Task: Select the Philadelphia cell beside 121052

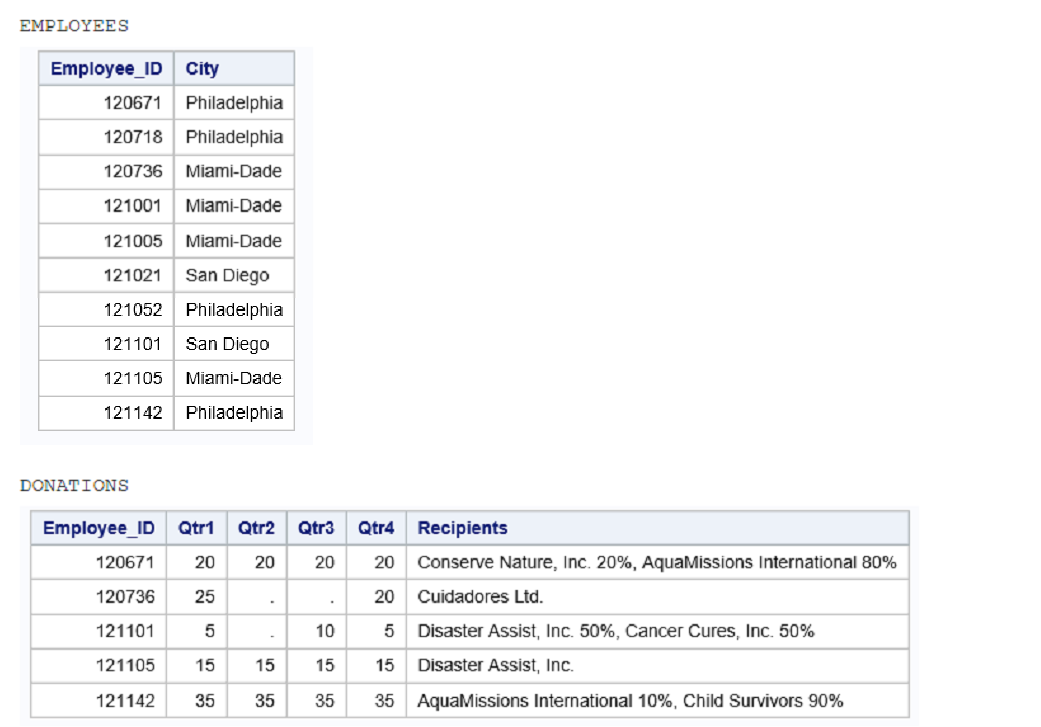Action: (x=234, y=310)
